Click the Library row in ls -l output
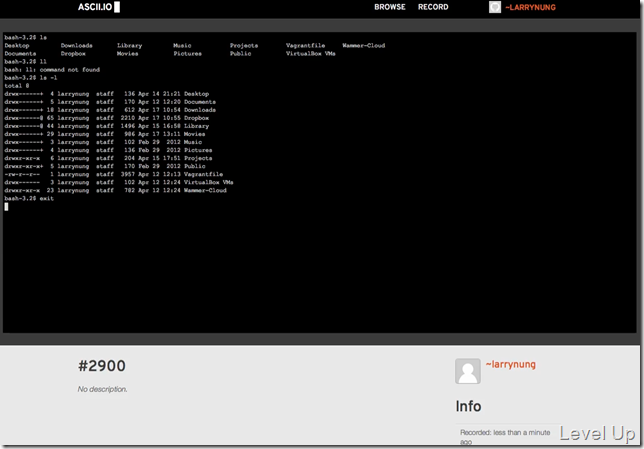Screen dimensions: 644x449 (107, 126)
